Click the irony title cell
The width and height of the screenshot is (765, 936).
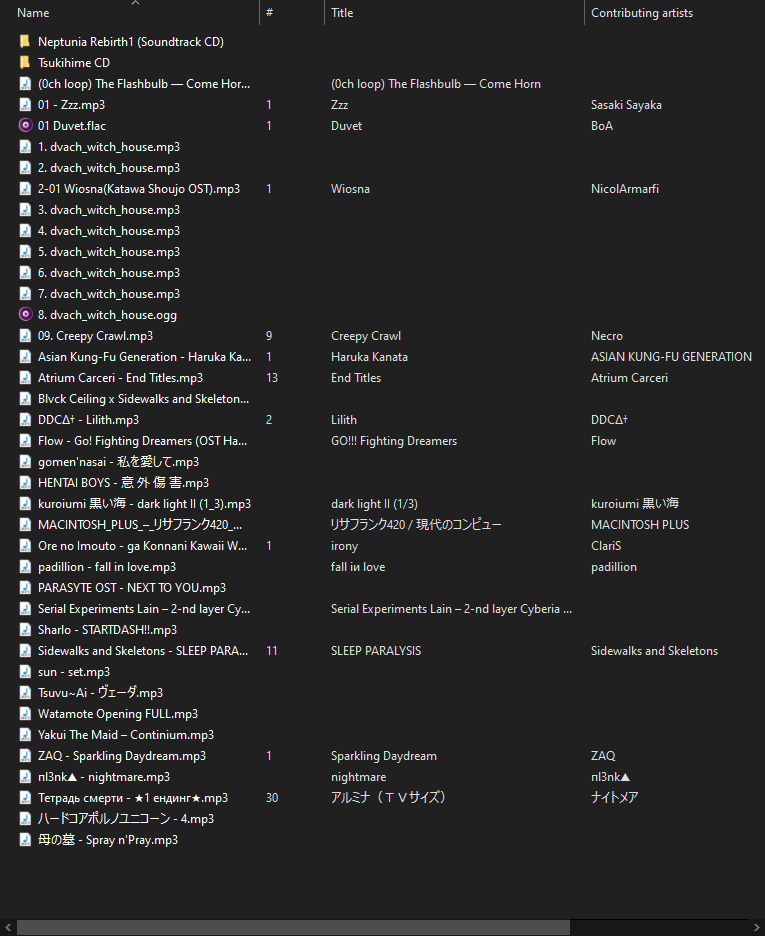tap(344, 546)
